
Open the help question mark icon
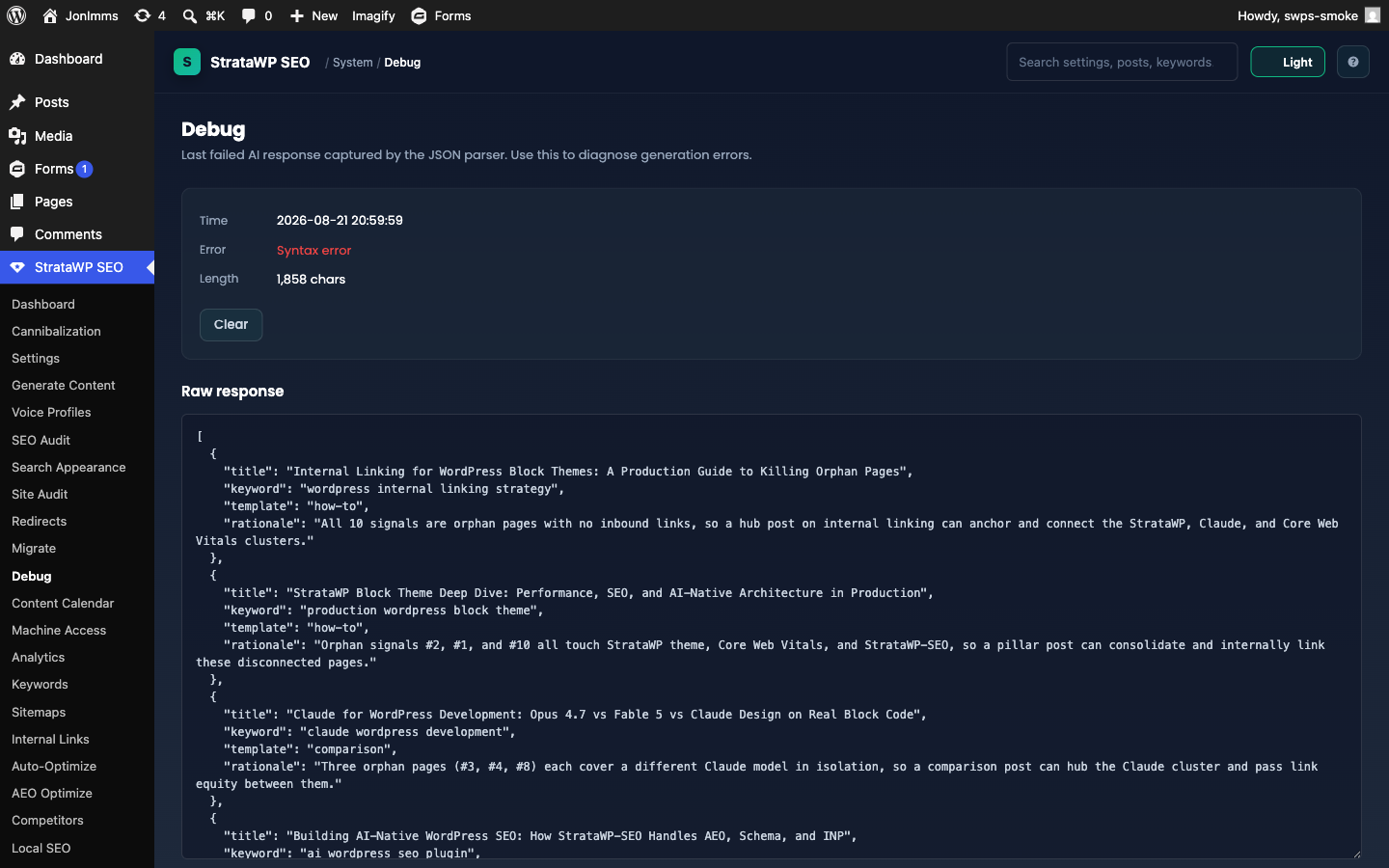point(1353,62)
